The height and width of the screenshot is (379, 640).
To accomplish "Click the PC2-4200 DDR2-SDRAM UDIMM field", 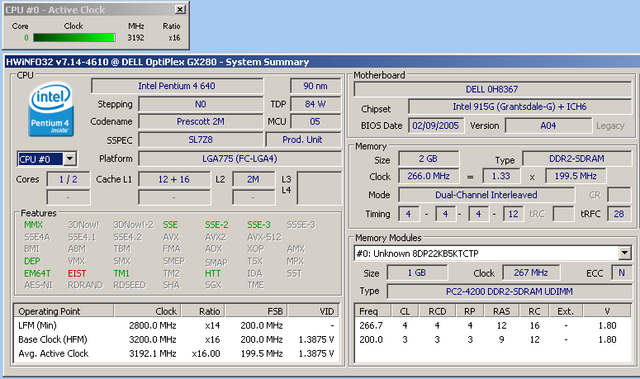I will pos(509,292).
